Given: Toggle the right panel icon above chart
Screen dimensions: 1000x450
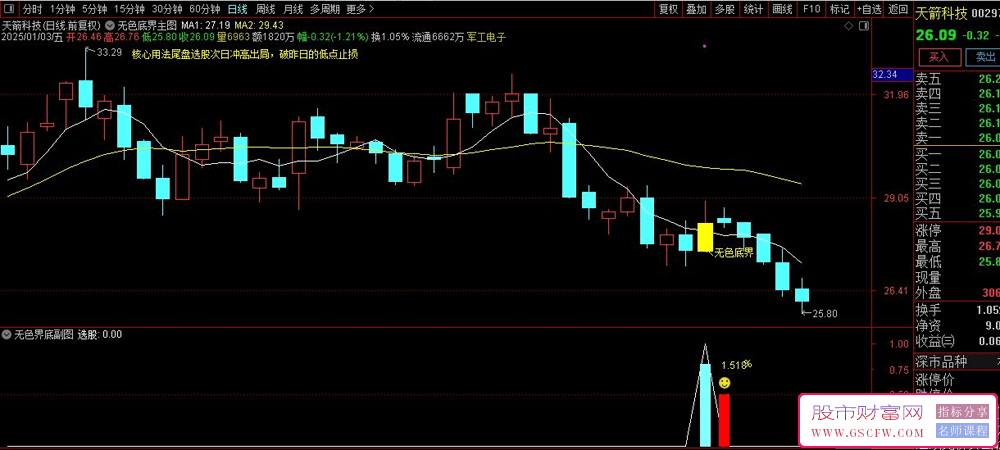Looking at the screenshot, I should tap(864, 26).
